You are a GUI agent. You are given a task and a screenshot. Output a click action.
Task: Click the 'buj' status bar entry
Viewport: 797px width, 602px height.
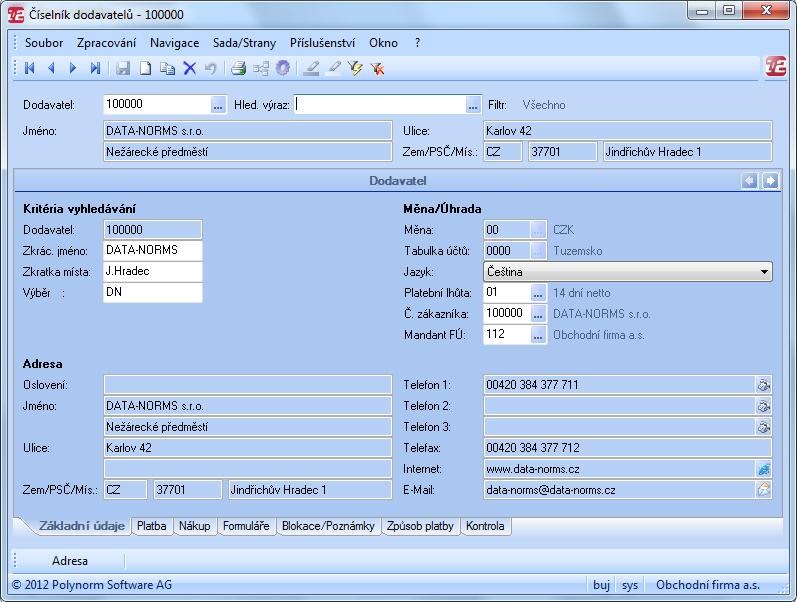601,585
